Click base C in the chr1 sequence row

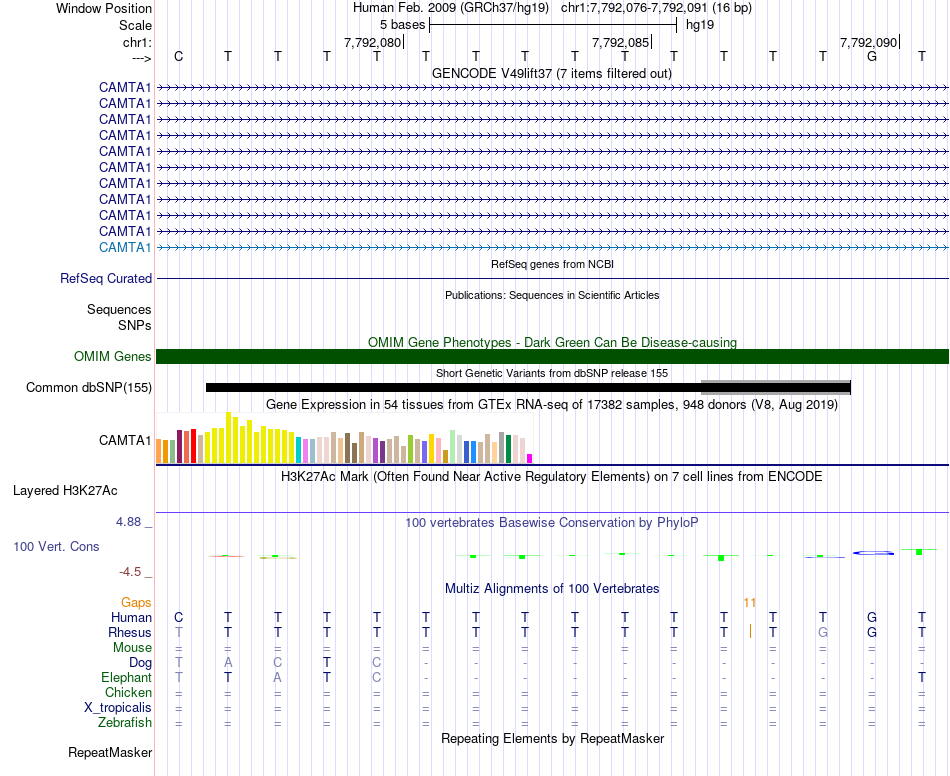pos(178,56)
